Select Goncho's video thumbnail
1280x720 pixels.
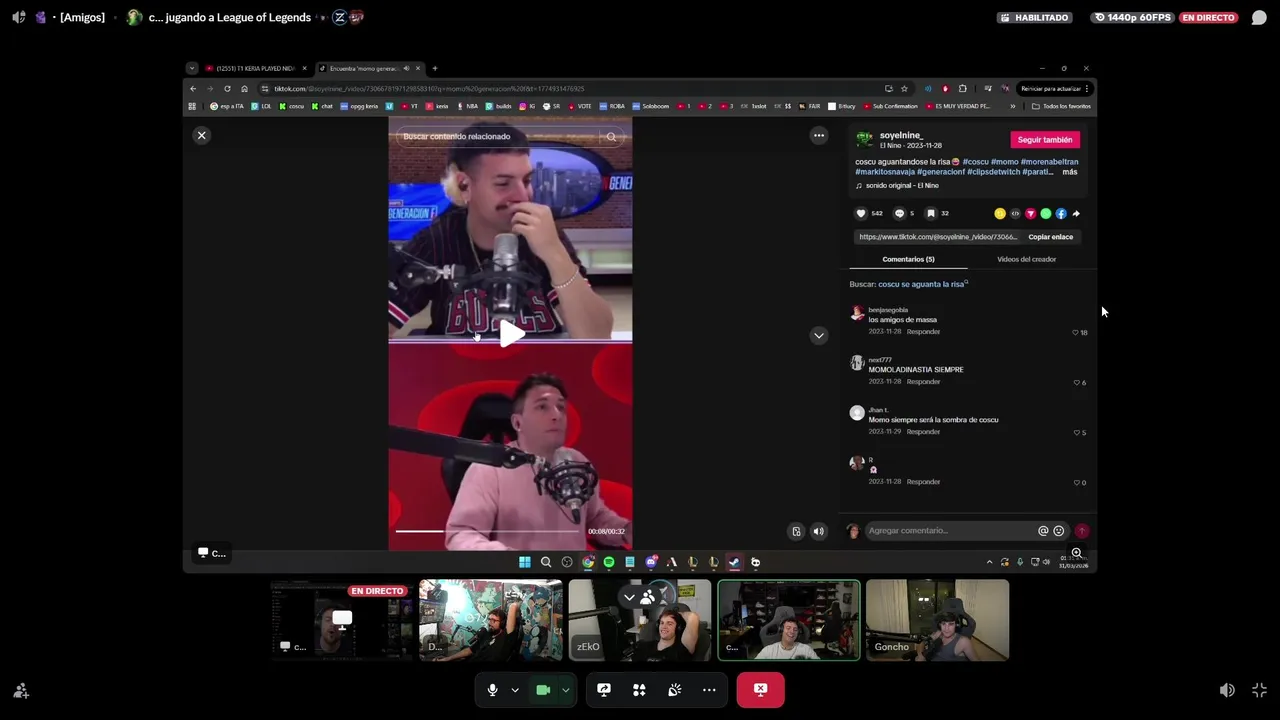[x=937, y=620]
